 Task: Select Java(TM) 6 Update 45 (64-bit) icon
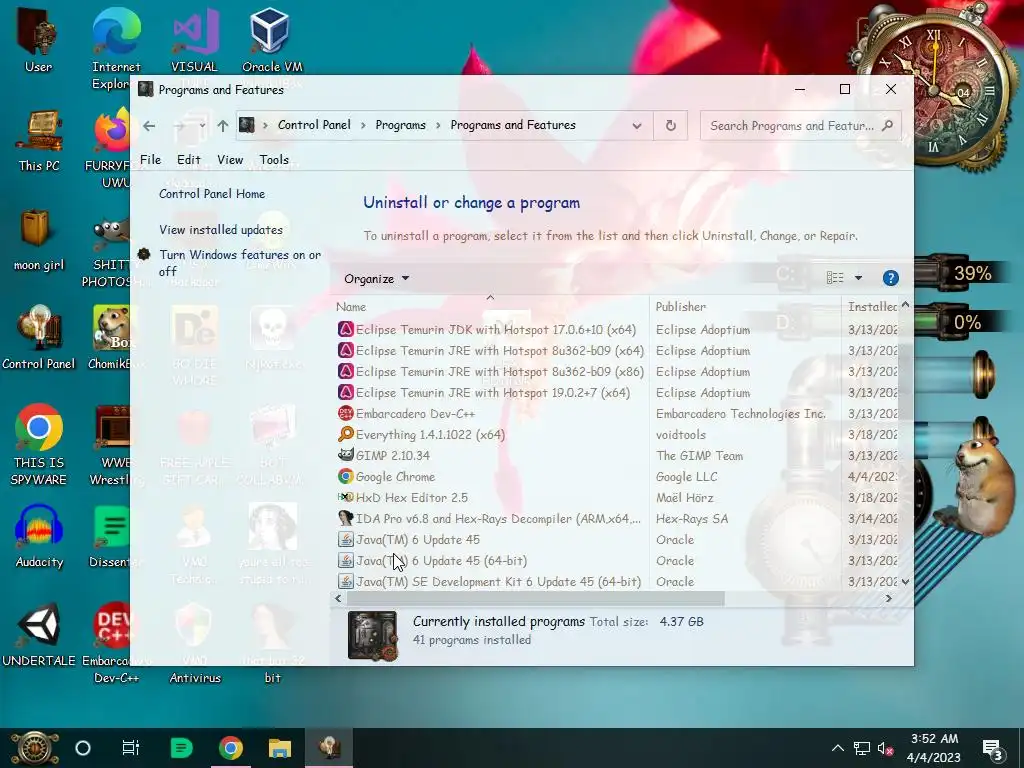click(345, 560)
